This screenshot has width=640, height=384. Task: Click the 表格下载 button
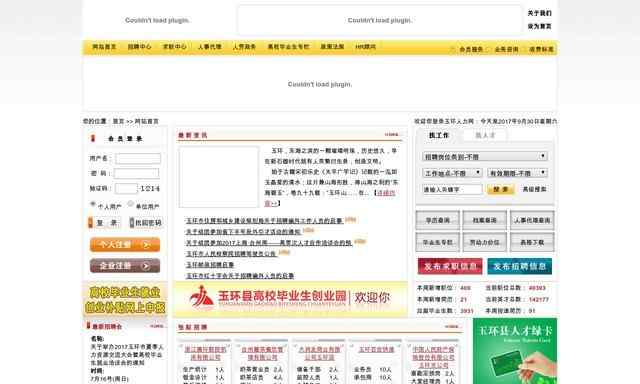[x=532, y=242]
